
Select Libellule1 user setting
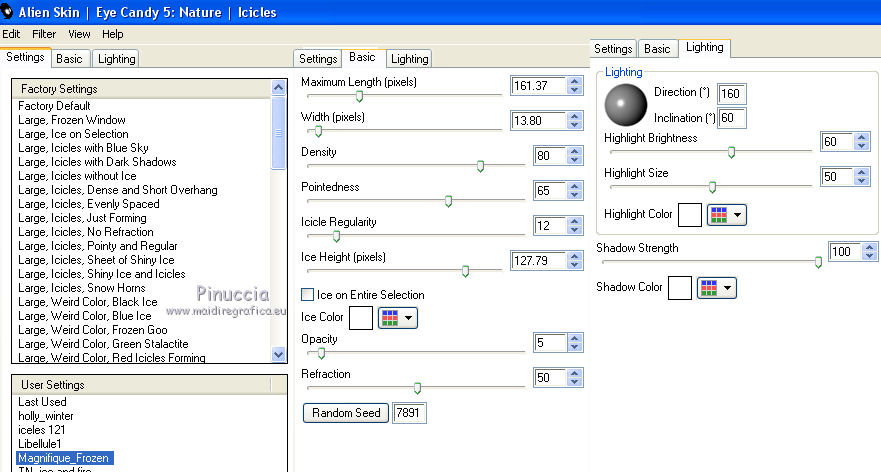[40, 444]
